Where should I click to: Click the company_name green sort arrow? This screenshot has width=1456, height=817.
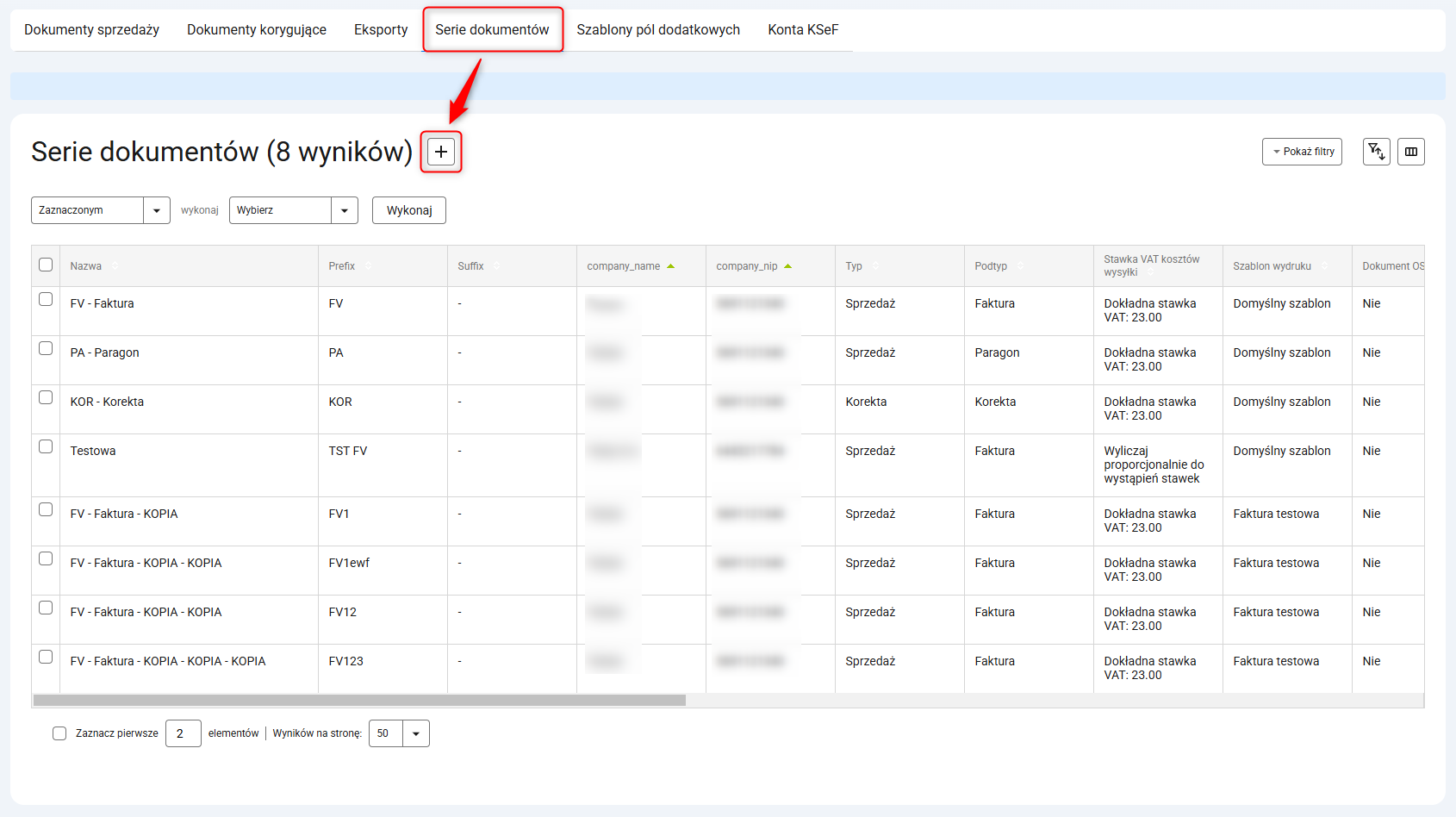671,266
